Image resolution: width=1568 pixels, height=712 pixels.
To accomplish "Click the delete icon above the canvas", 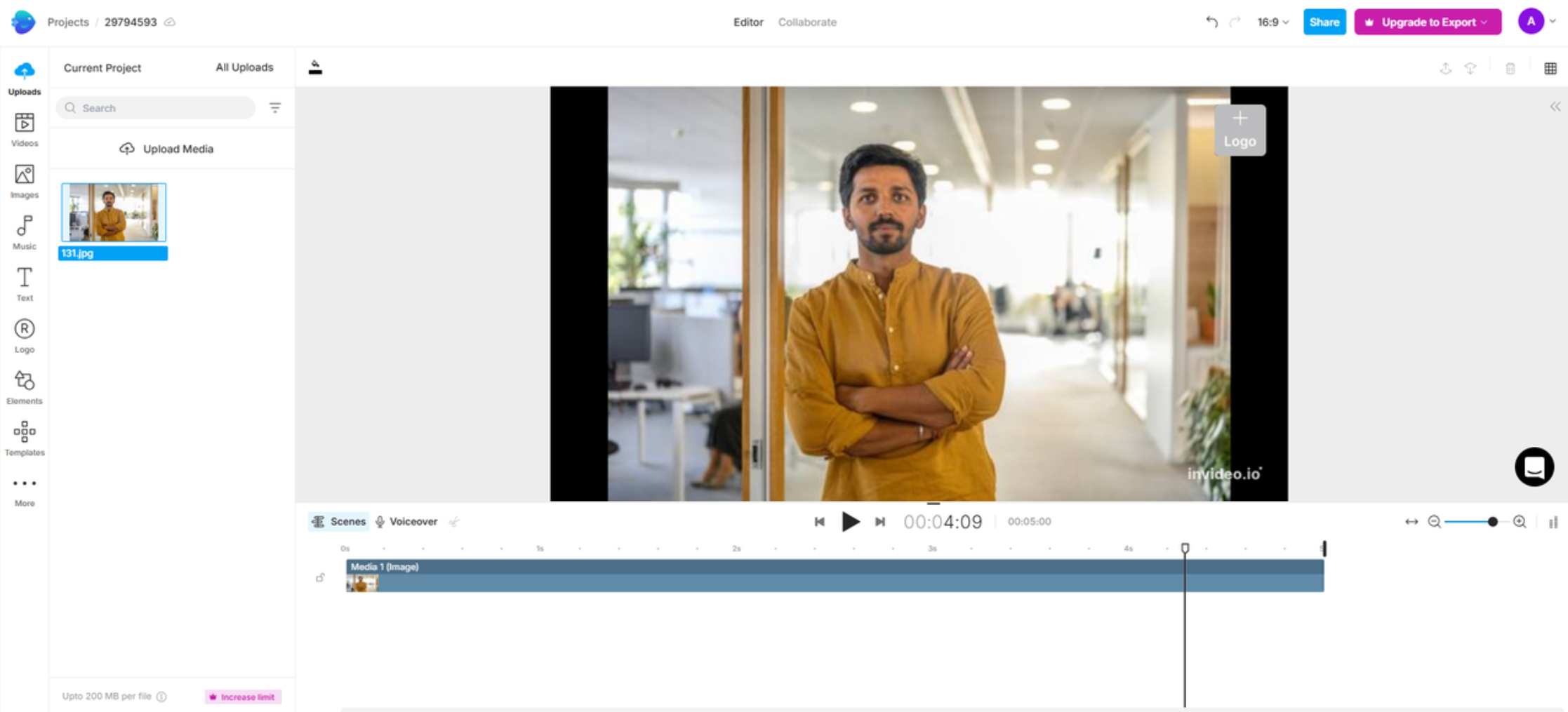I will pos(1510,68).
